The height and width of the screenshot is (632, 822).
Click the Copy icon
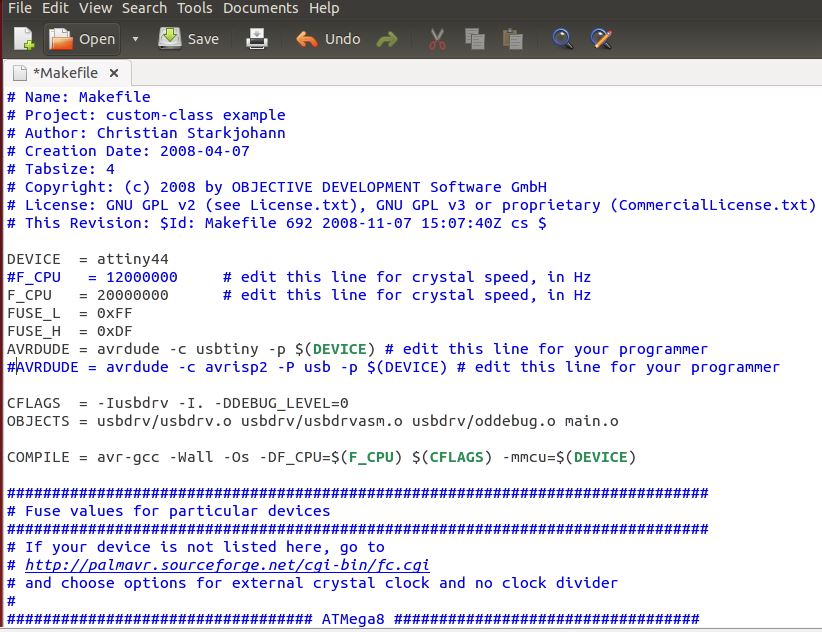475,39
